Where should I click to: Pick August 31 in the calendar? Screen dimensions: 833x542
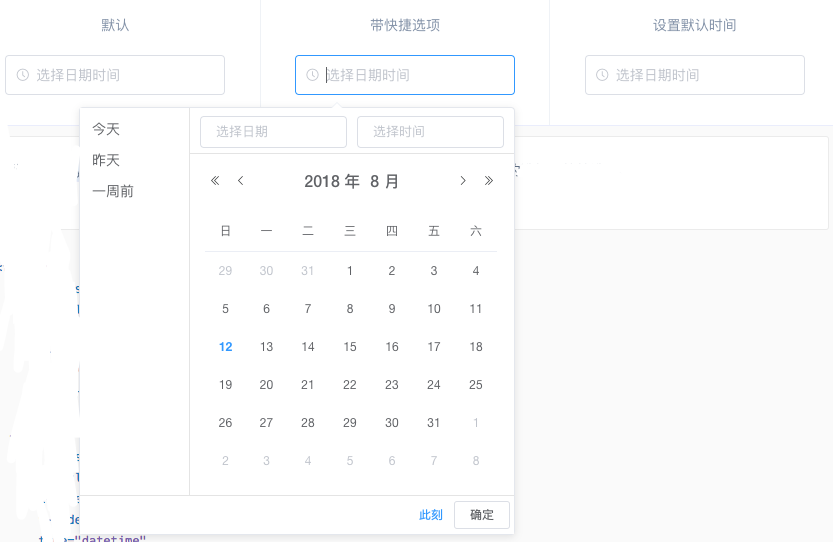click(434, 423)
